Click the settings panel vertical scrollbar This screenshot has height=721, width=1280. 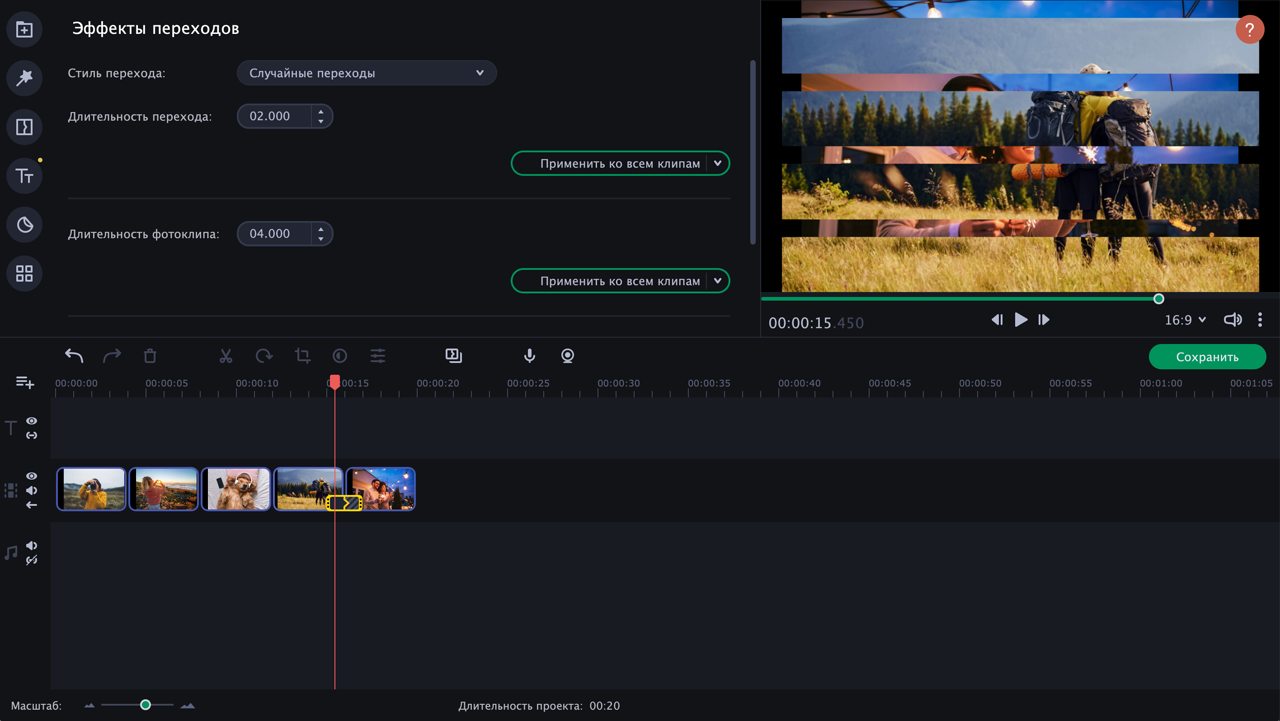click(752, 152)
